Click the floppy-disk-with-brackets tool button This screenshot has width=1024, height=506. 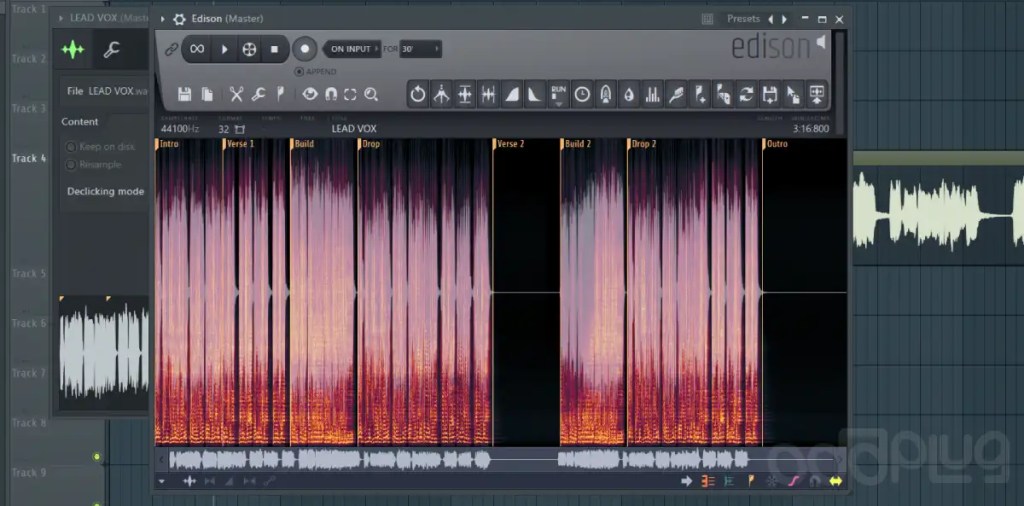point(770,95)
